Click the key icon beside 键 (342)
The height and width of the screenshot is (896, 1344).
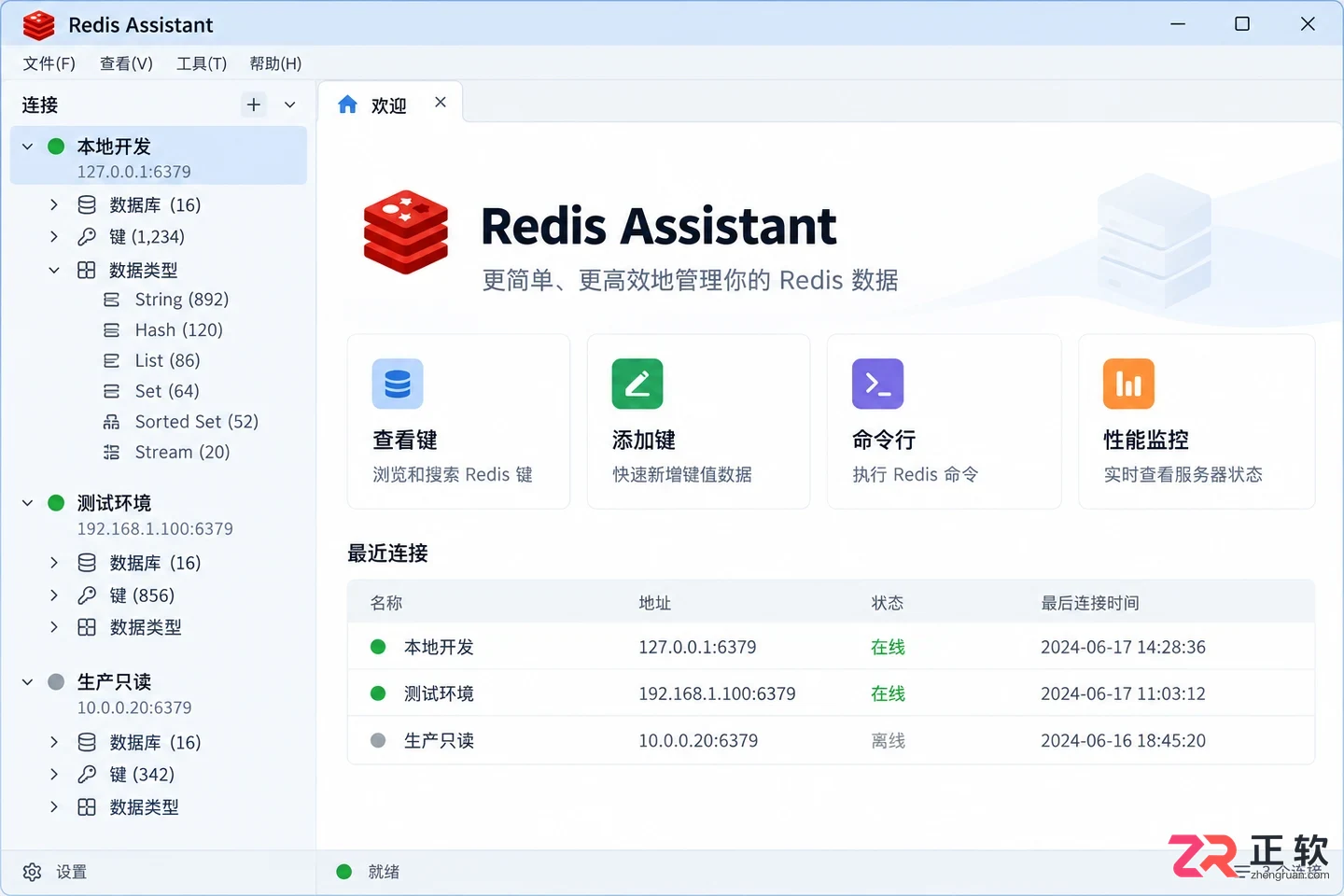point(87,775)
